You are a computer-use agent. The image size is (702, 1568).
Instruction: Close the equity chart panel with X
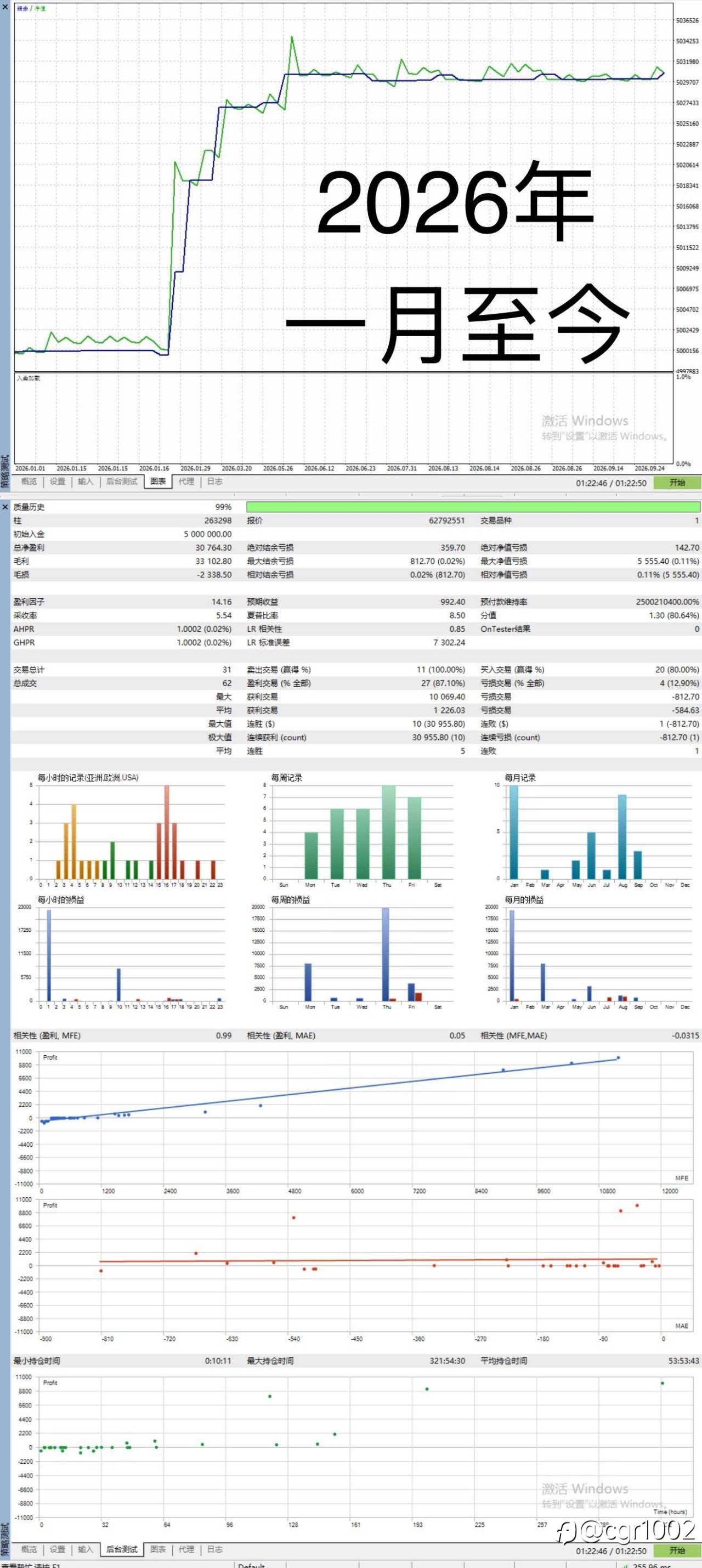coord(5,6)
